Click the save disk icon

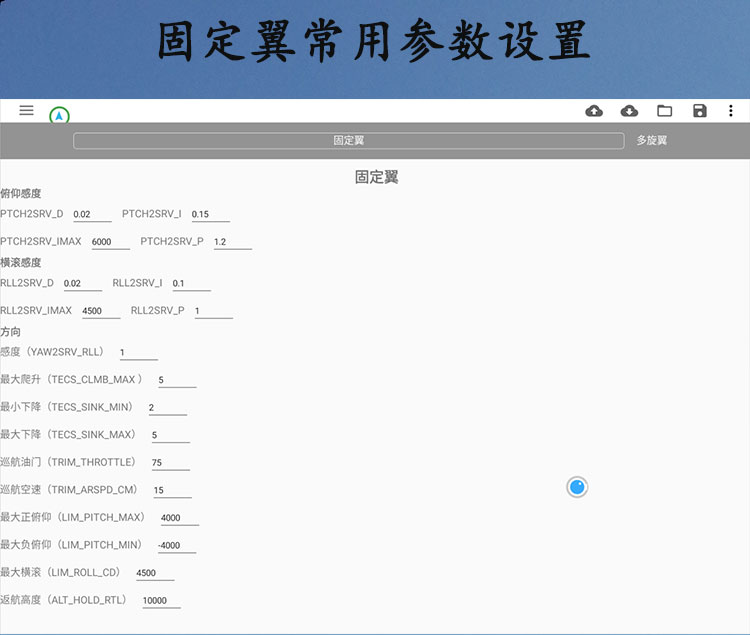(699, 111)
